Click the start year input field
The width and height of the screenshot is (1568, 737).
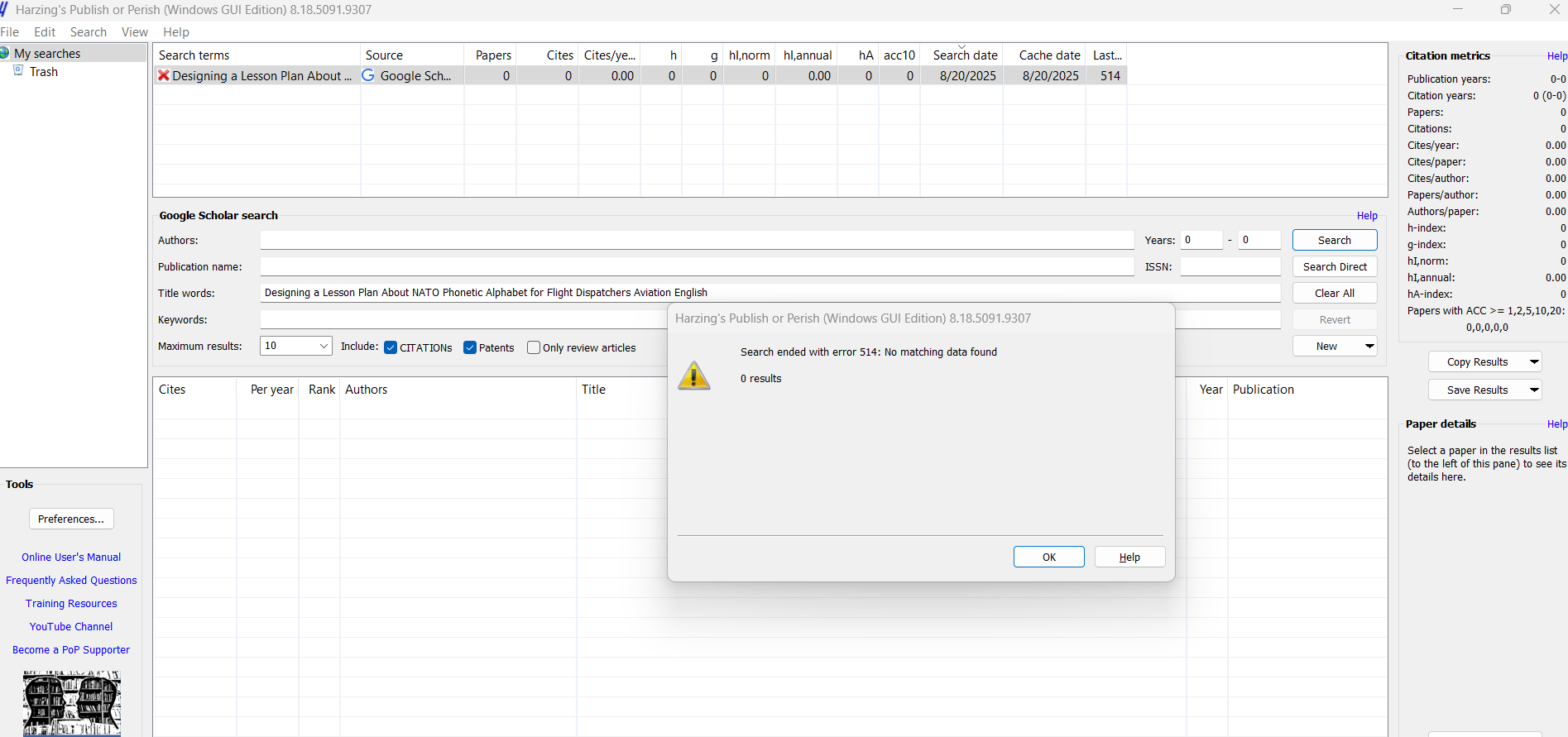click(1201, 240)
